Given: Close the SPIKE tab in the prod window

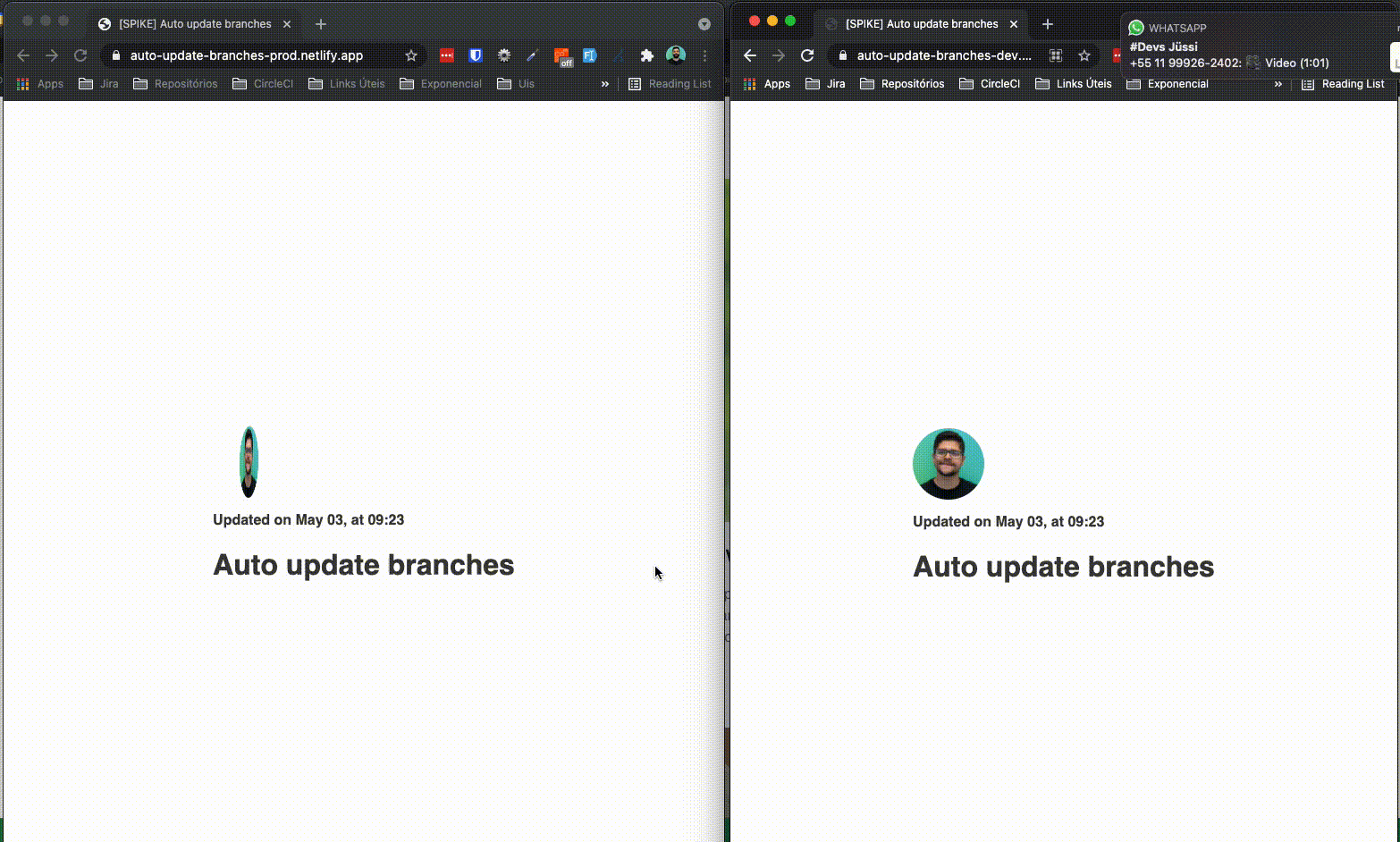Looking at the screenshot, I should 287,24.
